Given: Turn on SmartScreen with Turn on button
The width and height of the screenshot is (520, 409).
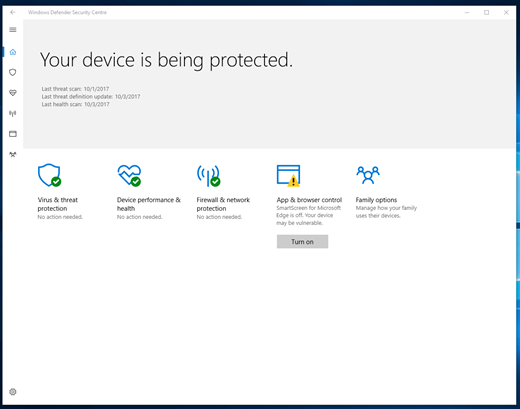Looking at the screenshot, I should pos(302,242).
